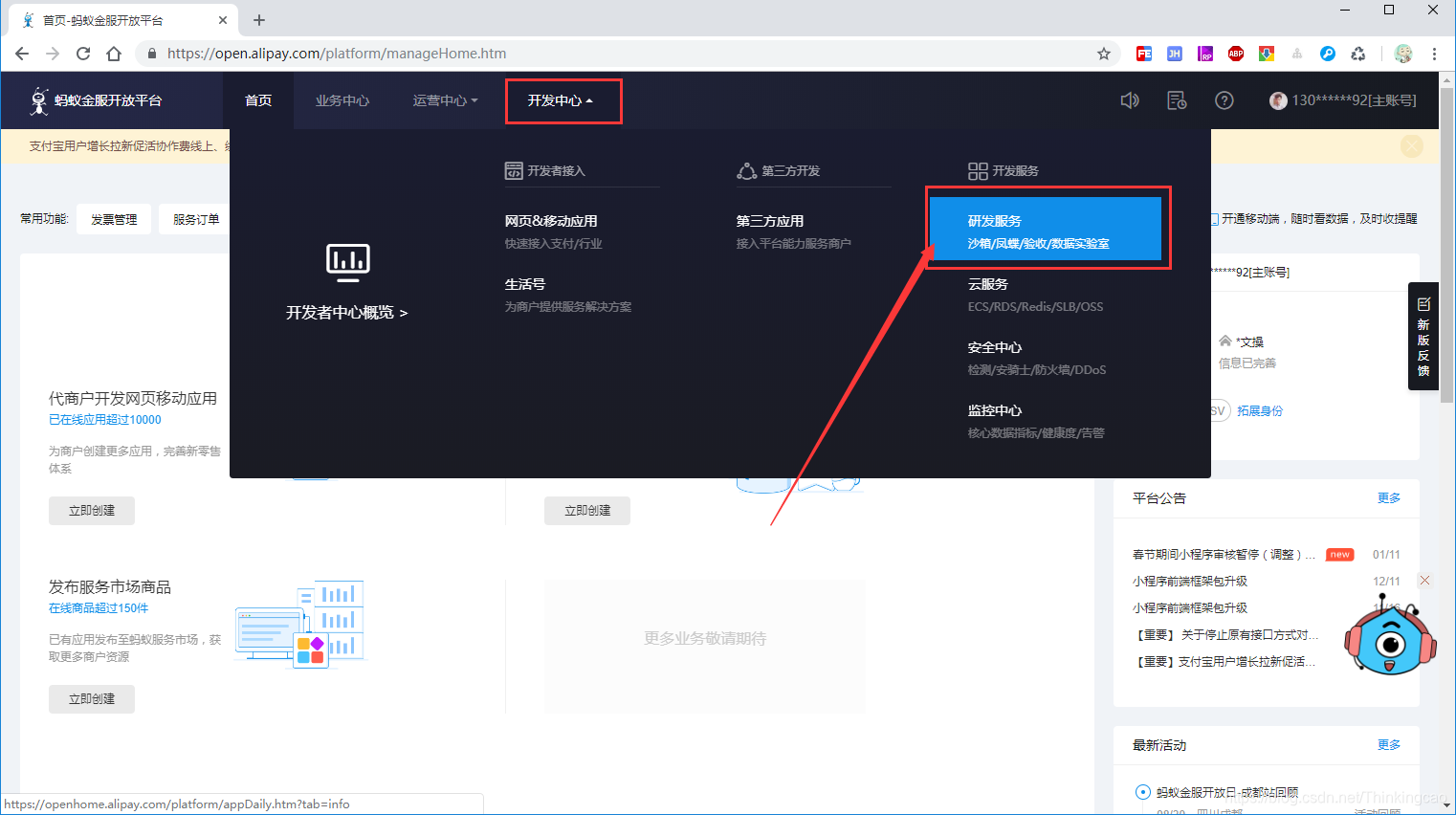
Task: Click the sound notification speaker icon
Action: [x=1130, y=100]
